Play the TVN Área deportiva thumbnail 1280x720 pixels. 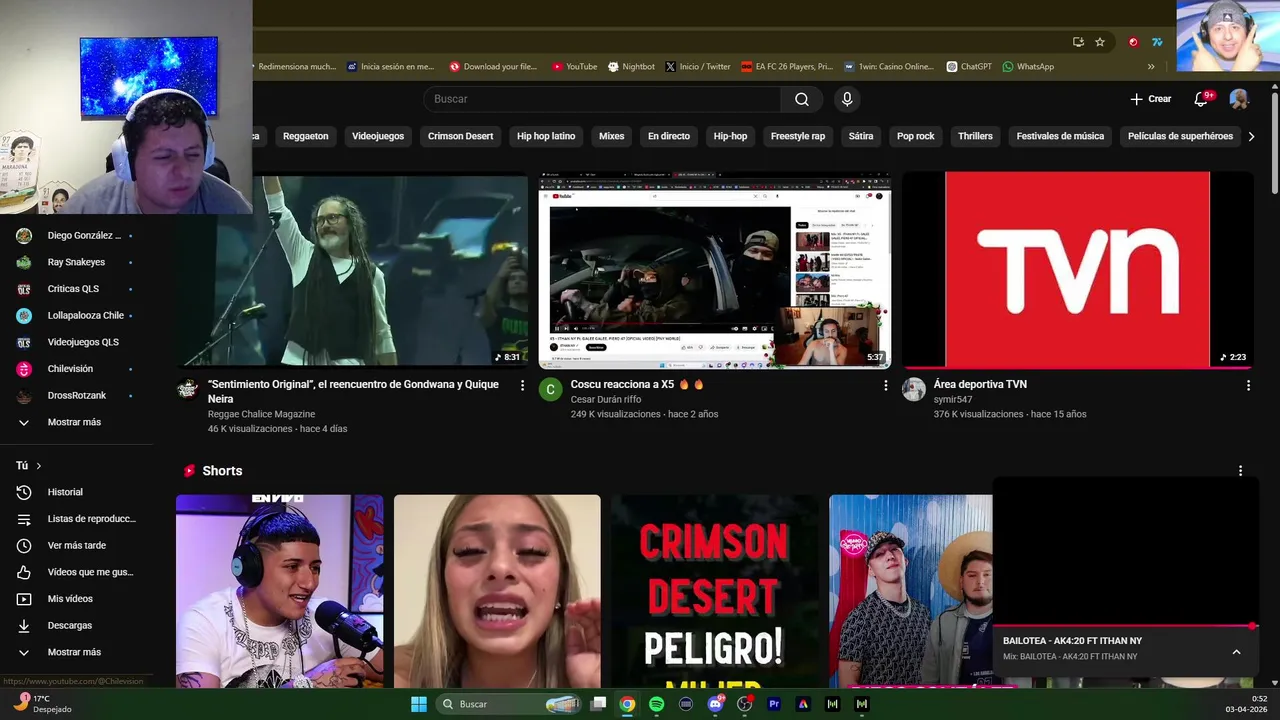(1078, 270)
